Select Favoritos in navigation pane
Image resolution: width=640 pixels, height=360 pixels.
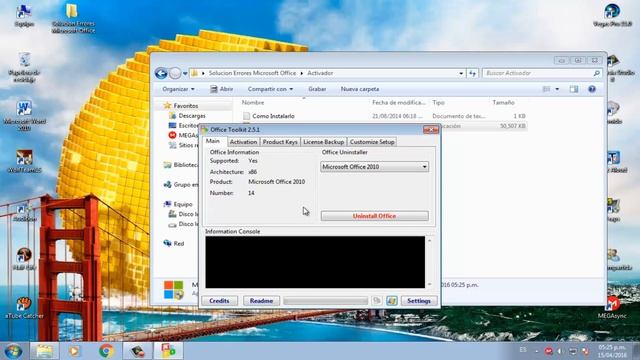[186, 106]
